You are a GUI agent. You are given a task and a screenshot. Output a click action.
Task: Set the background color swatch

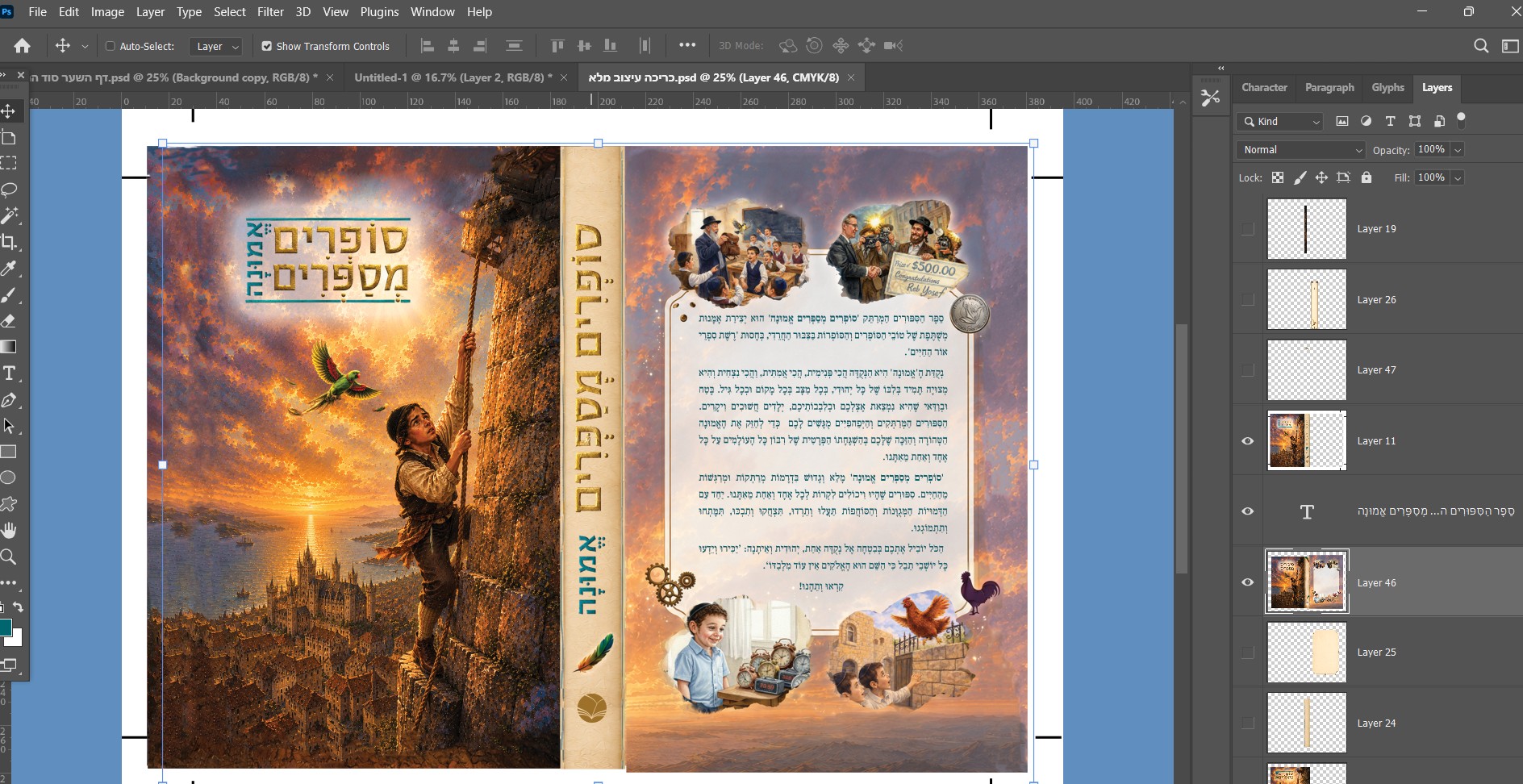[15, 638]
